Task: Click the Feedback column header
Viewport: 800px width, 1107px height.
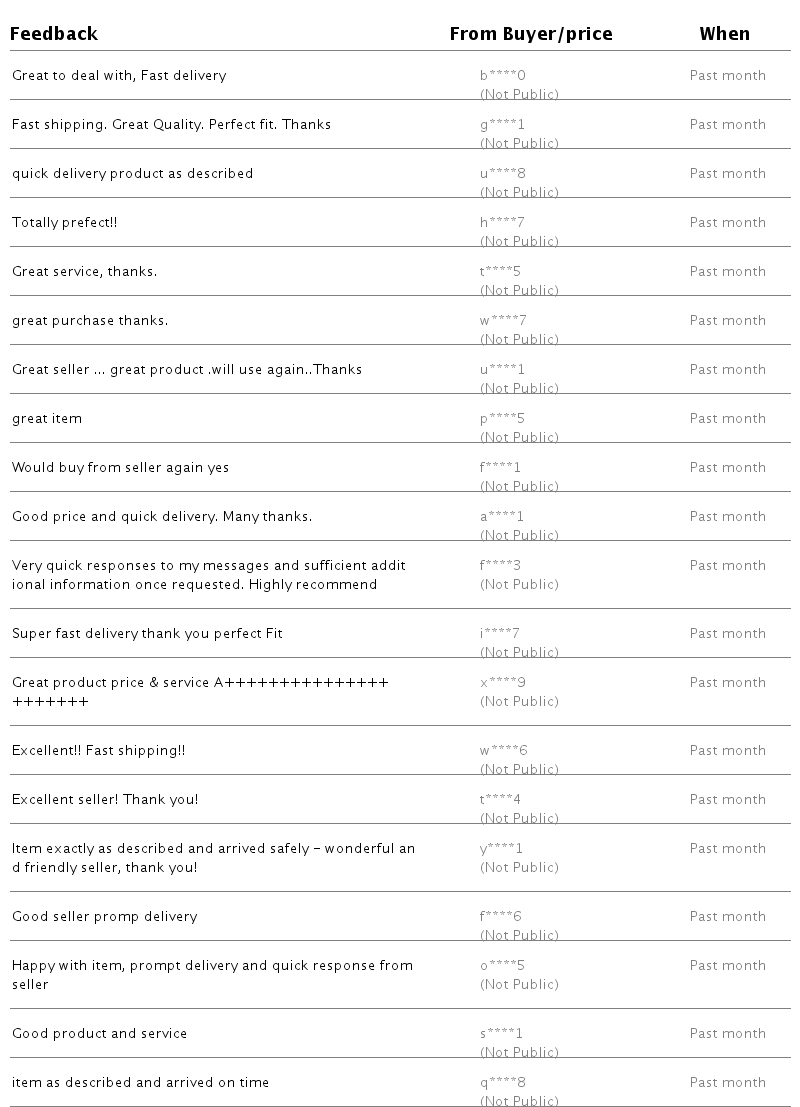Action: (x=54, y=34)
